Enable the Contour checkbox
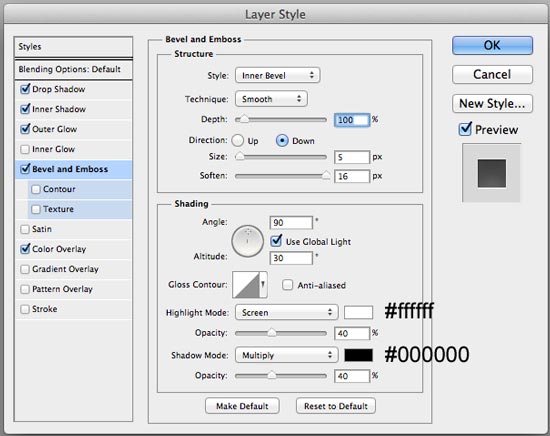 coord(36,189)
